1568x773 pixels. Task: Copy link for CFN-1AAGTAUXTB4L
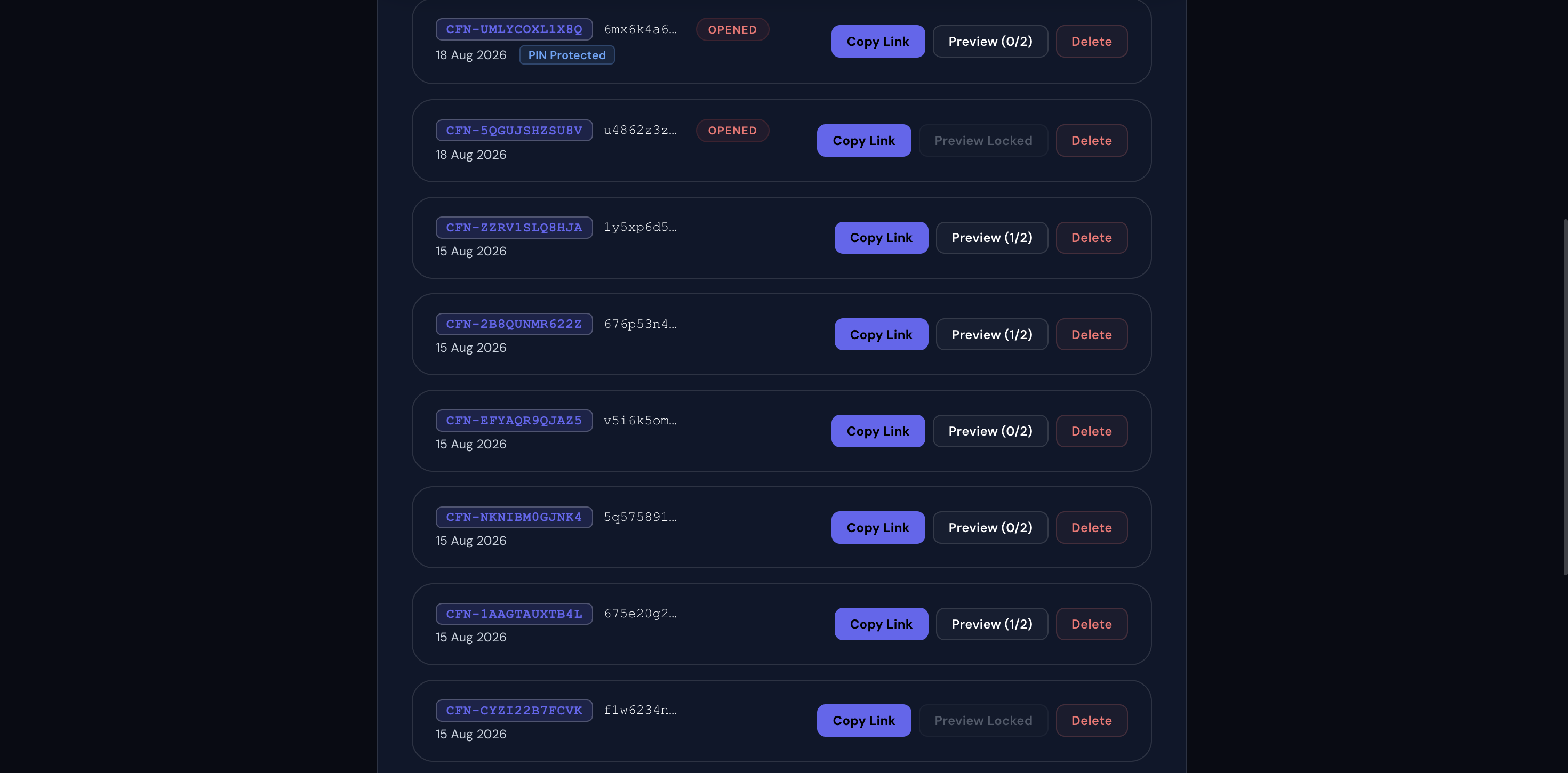point(881,624)
